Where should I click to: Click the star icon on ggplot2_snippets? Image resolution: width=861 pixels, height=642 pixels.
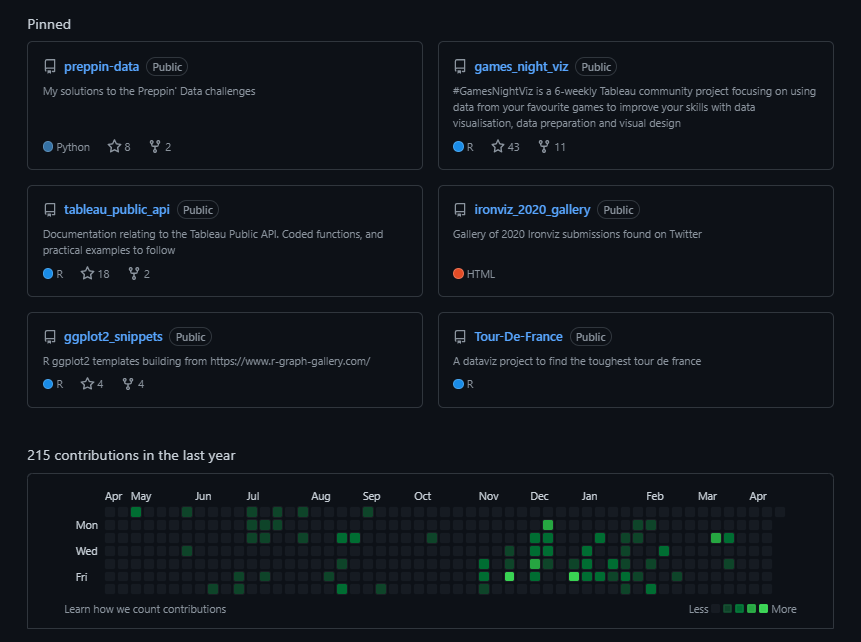pyautogui.click(x=87, y=384)
